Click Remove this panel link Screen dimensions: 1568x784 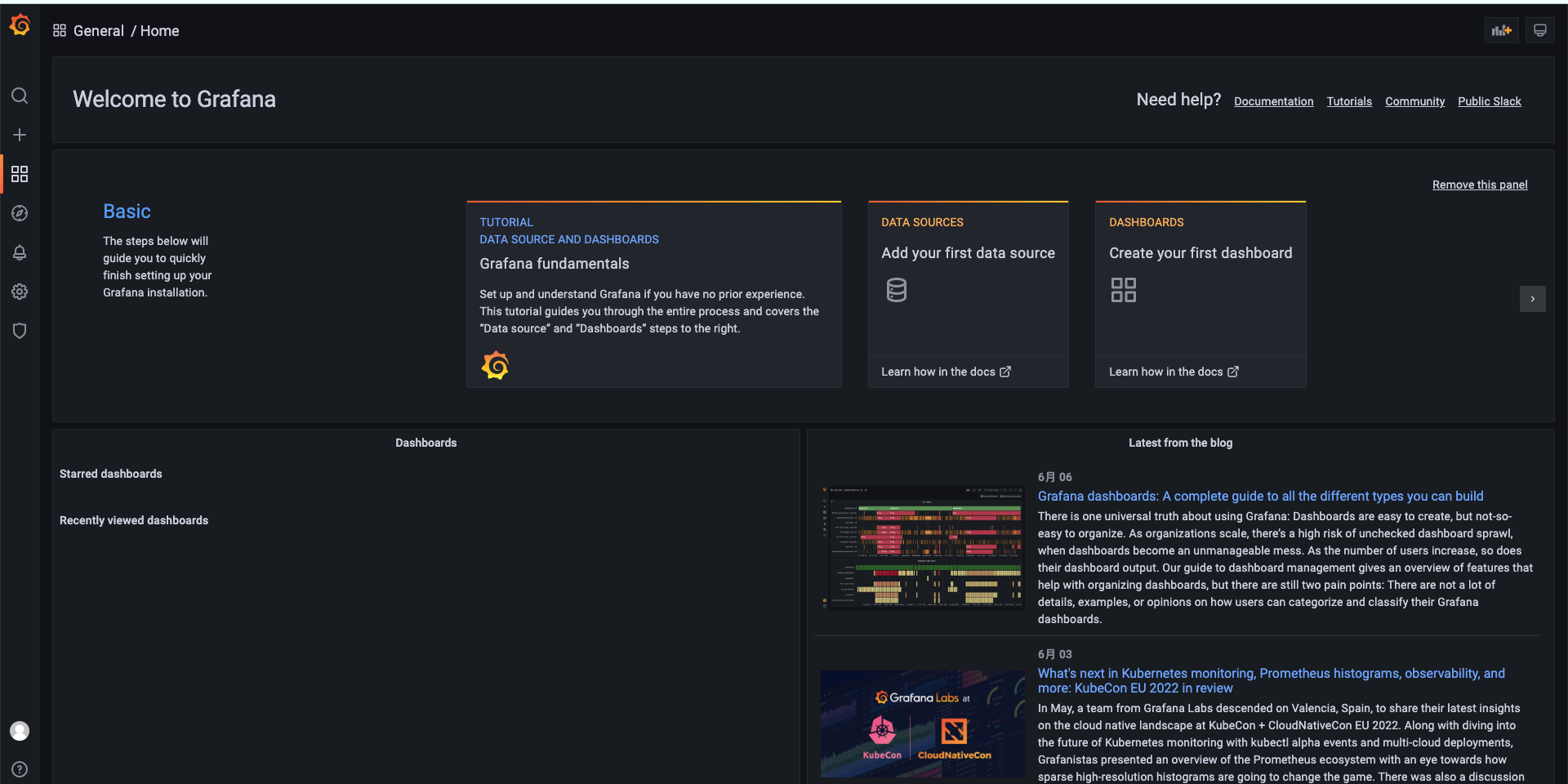point(1480,185)
